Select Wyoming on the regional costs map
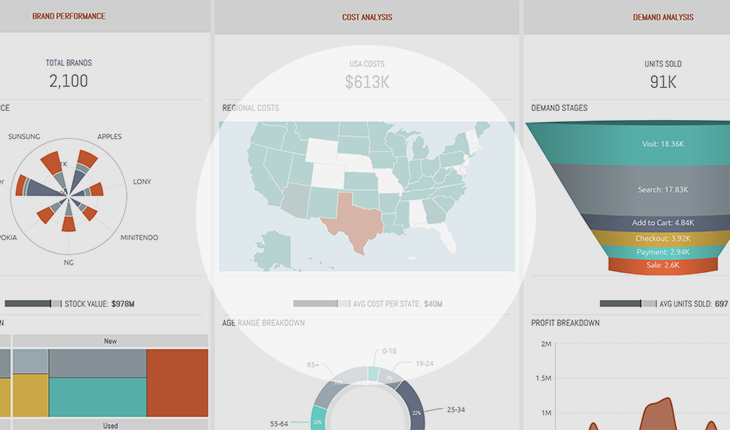The image size is (730, 430). 321,150
